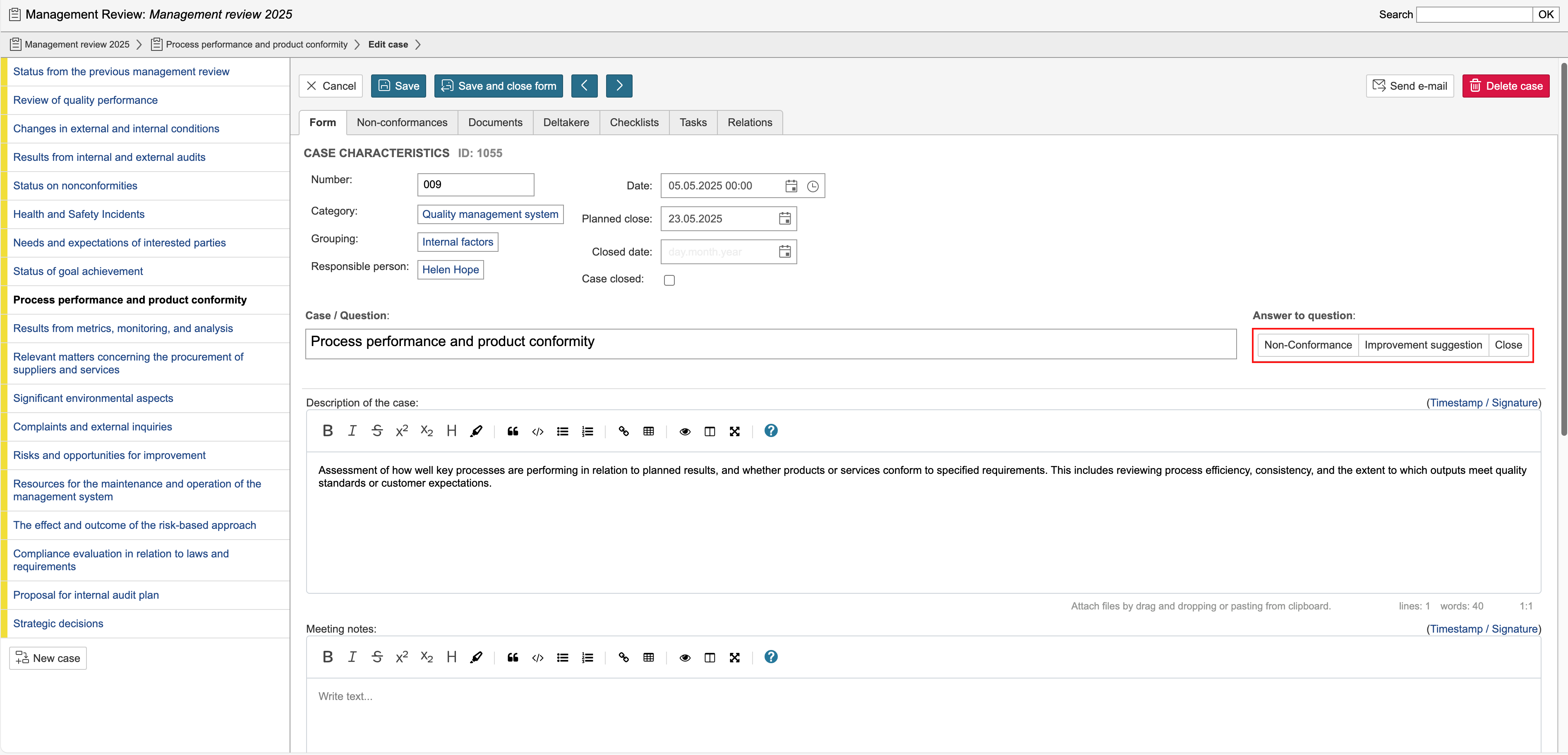The height and width of the screenshot is (755, 1568).
Task: Click the Timestamp / Signature link for description
Action: pyautogui.click(x=1484, y=403)
